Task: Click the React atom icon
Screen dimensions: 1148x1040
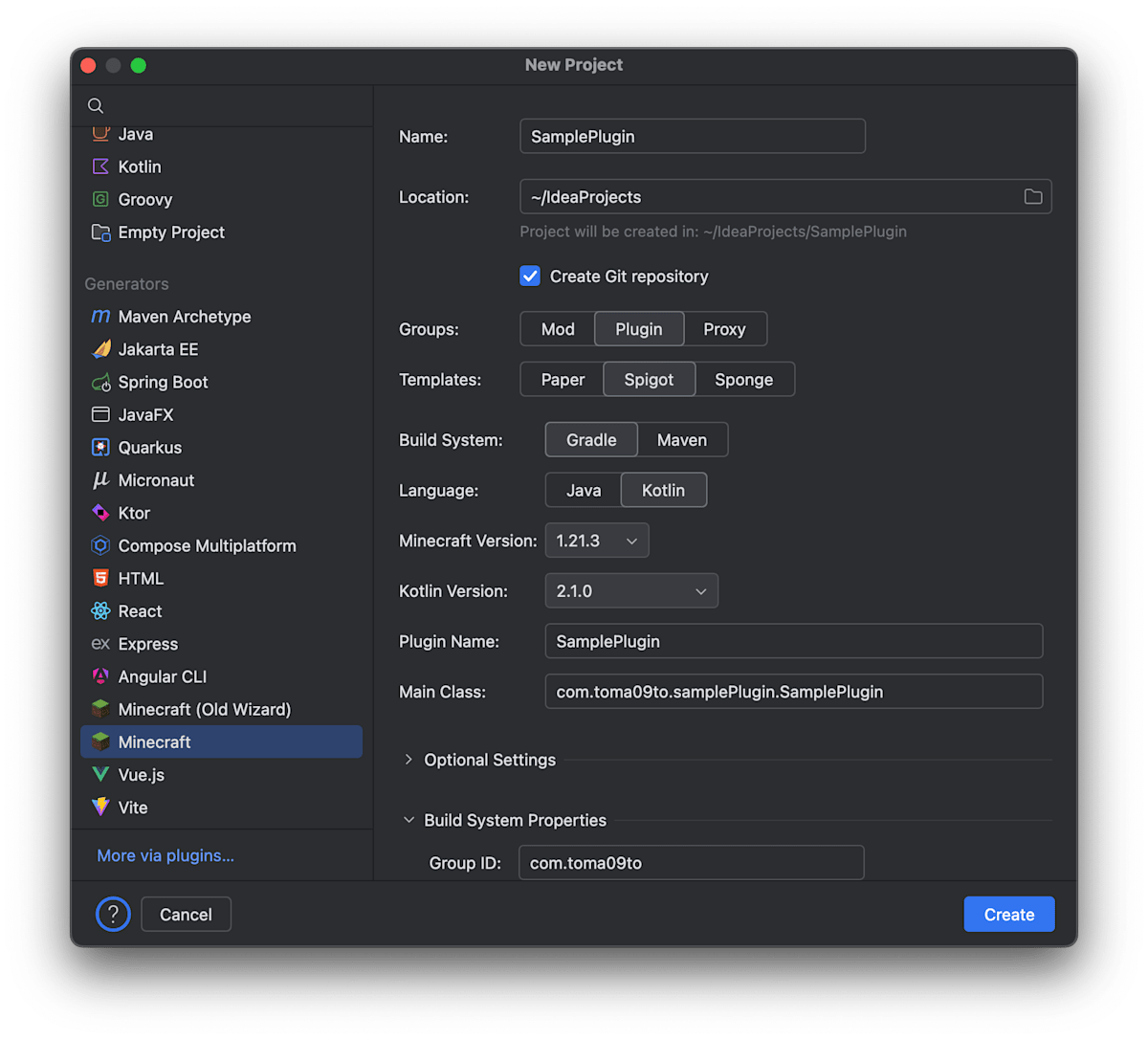Action: click(x=100, y=610)
